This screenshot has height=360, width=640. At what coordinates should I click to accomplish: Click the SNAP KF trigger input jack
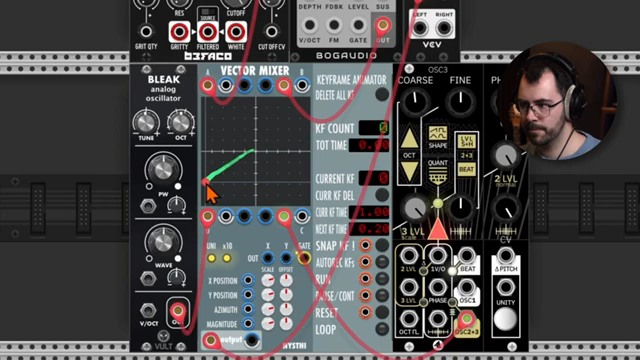pyautogui.click(x=365, y=245)
